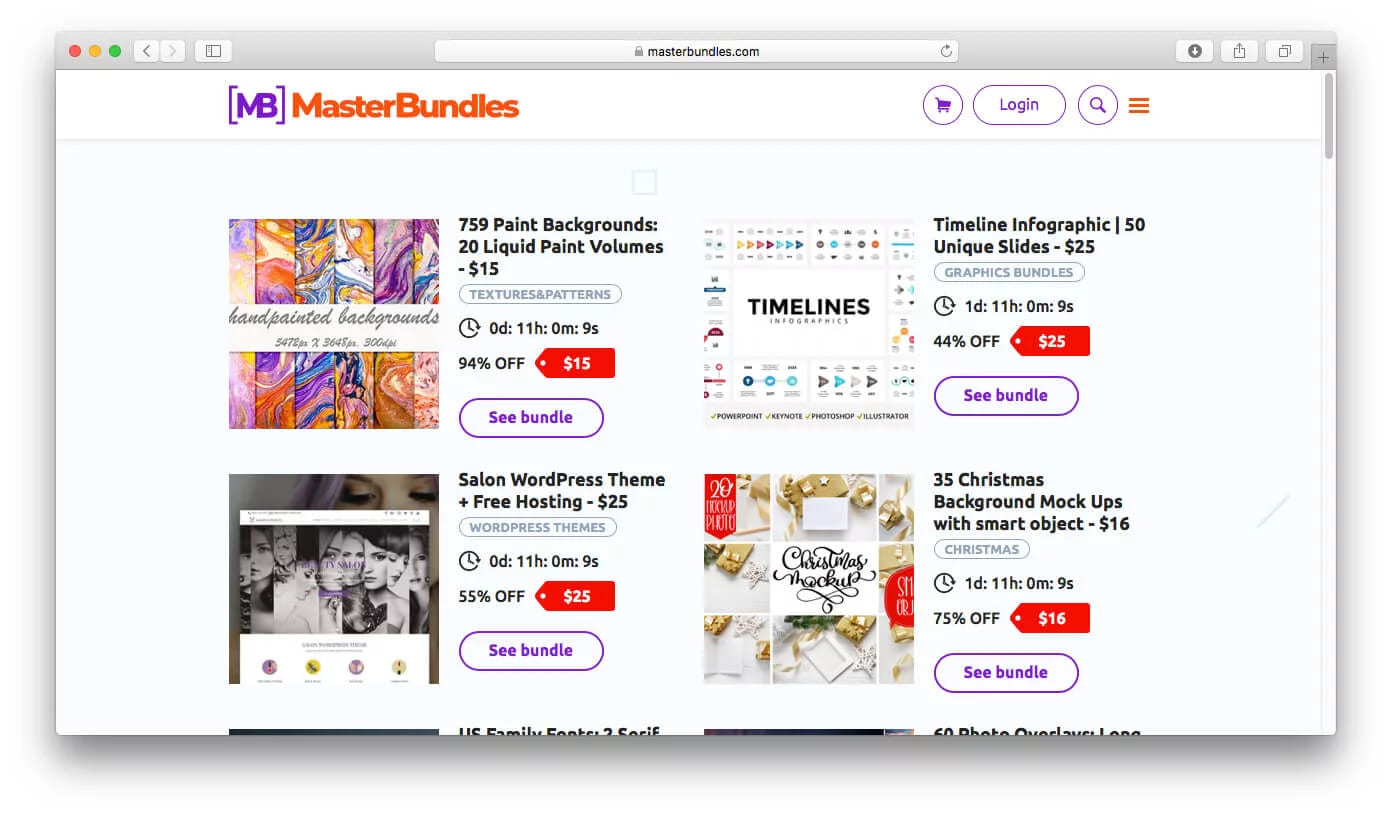The image size is (1392, 815).
Task: Open the WORDPRESS THEMES category tag
Action: tap(538, 527)
